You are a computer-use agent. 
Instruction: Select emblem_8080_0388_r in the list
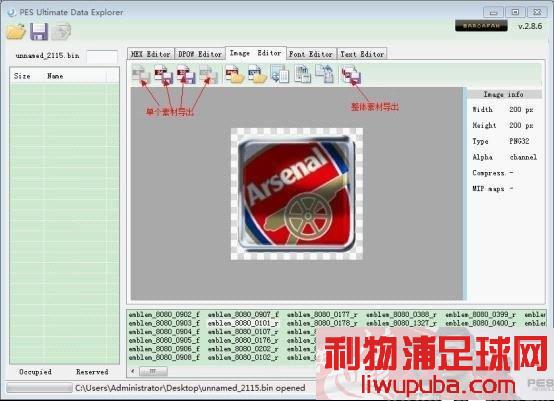click(x=402, y=314)
